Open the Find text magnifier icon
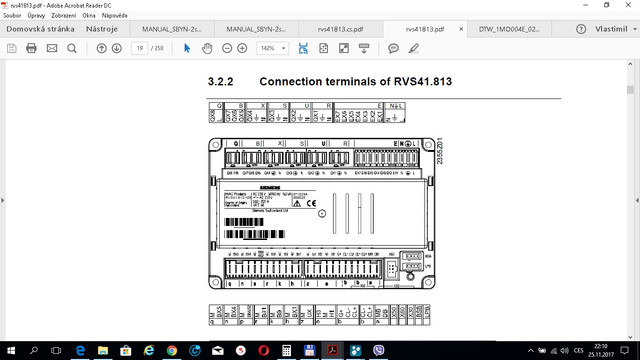Screen dimensions: 640x360 tap(72, 49)
